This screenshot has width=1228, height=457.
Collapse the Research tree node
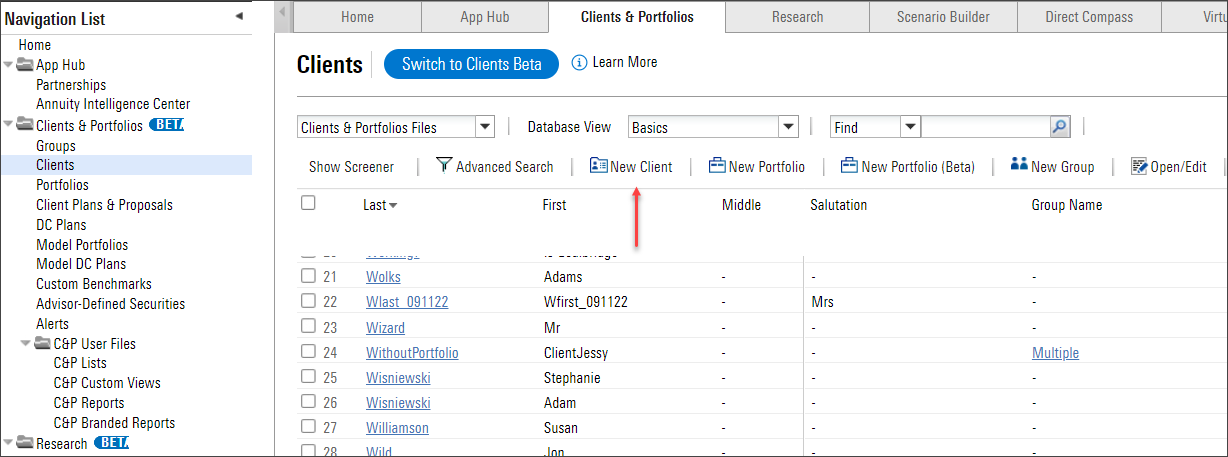[x=9, y=443]
